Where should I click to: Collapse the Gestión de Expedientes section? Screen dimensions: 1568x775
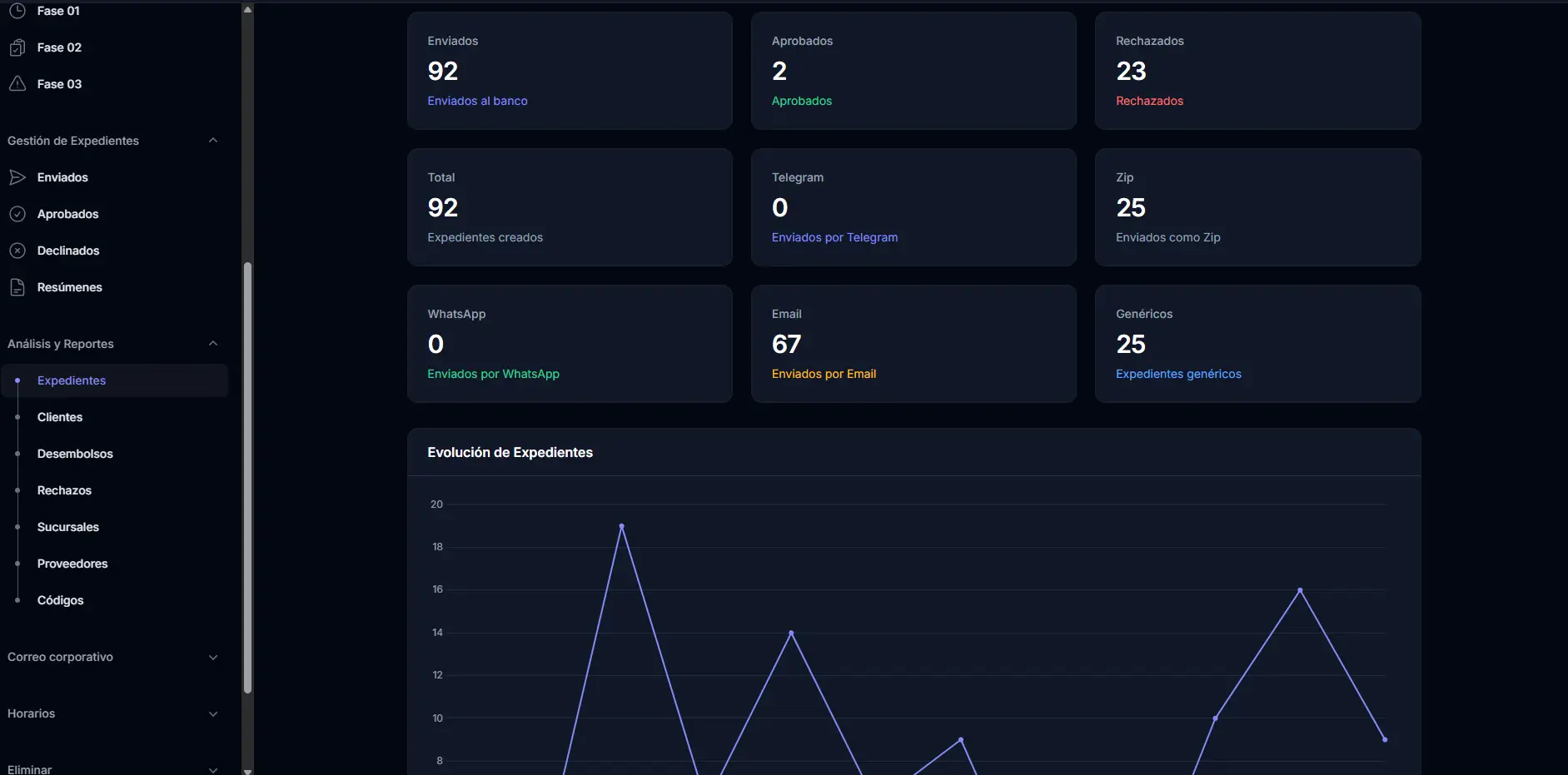click(x=213, y=141)
